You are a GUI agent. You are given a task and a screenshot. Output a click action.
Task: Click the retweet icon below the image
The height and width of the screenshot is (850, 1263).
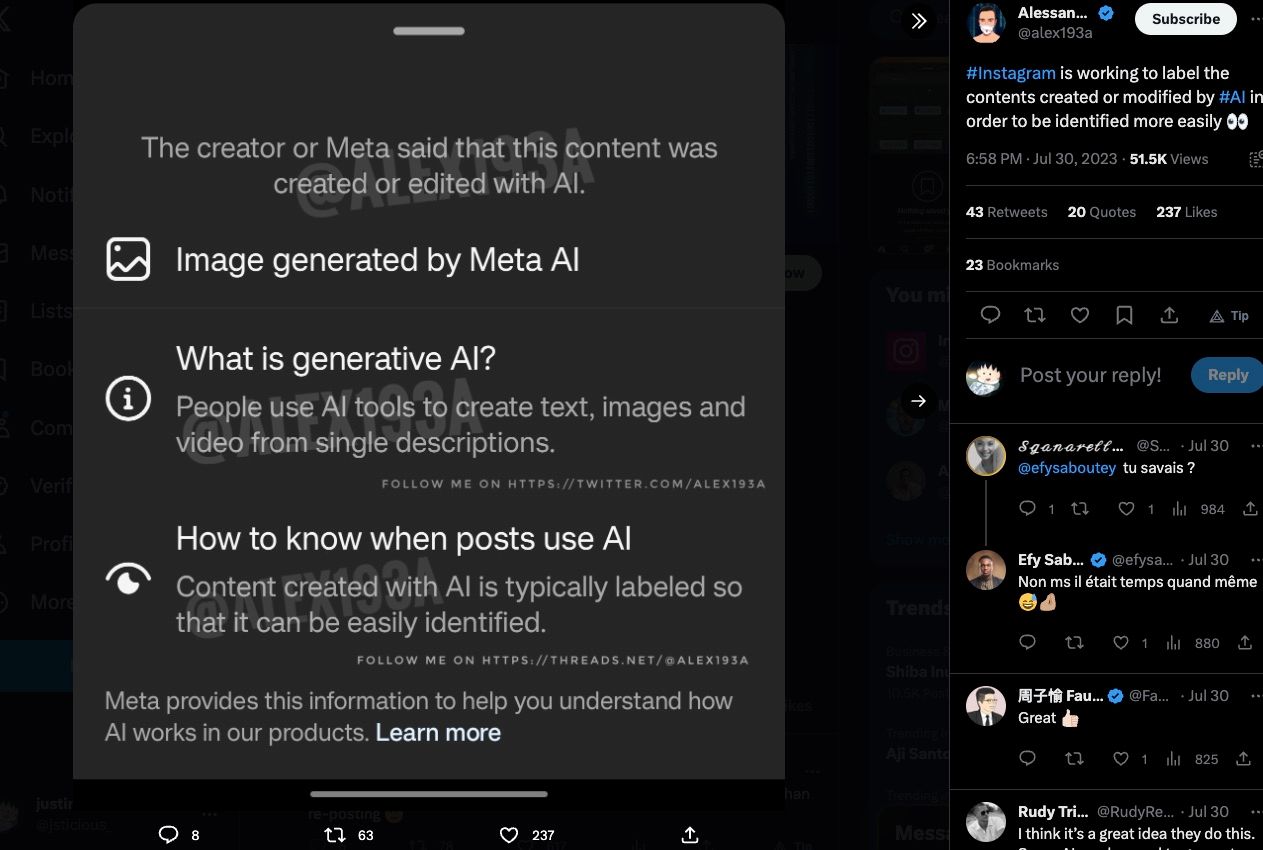click(336, 834)
